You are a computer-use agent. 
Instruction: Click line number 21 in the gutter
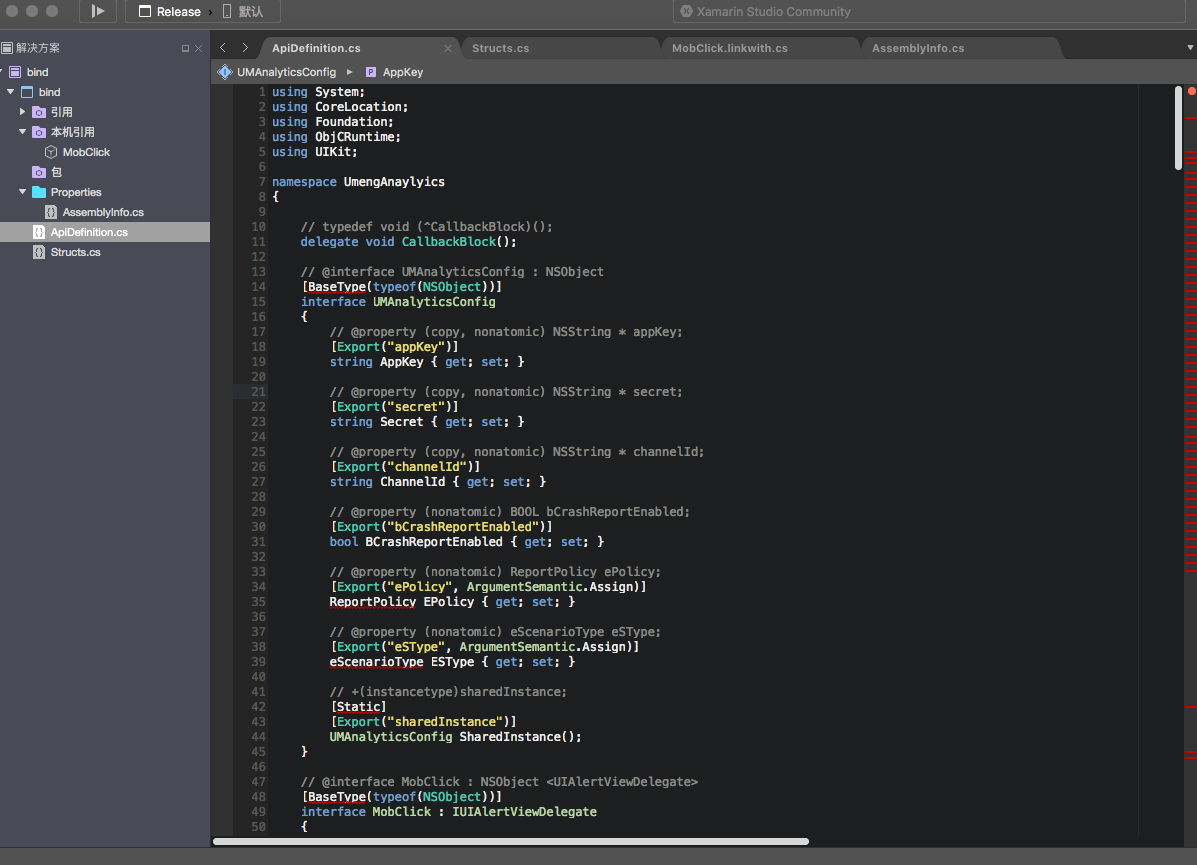[259, 392]
